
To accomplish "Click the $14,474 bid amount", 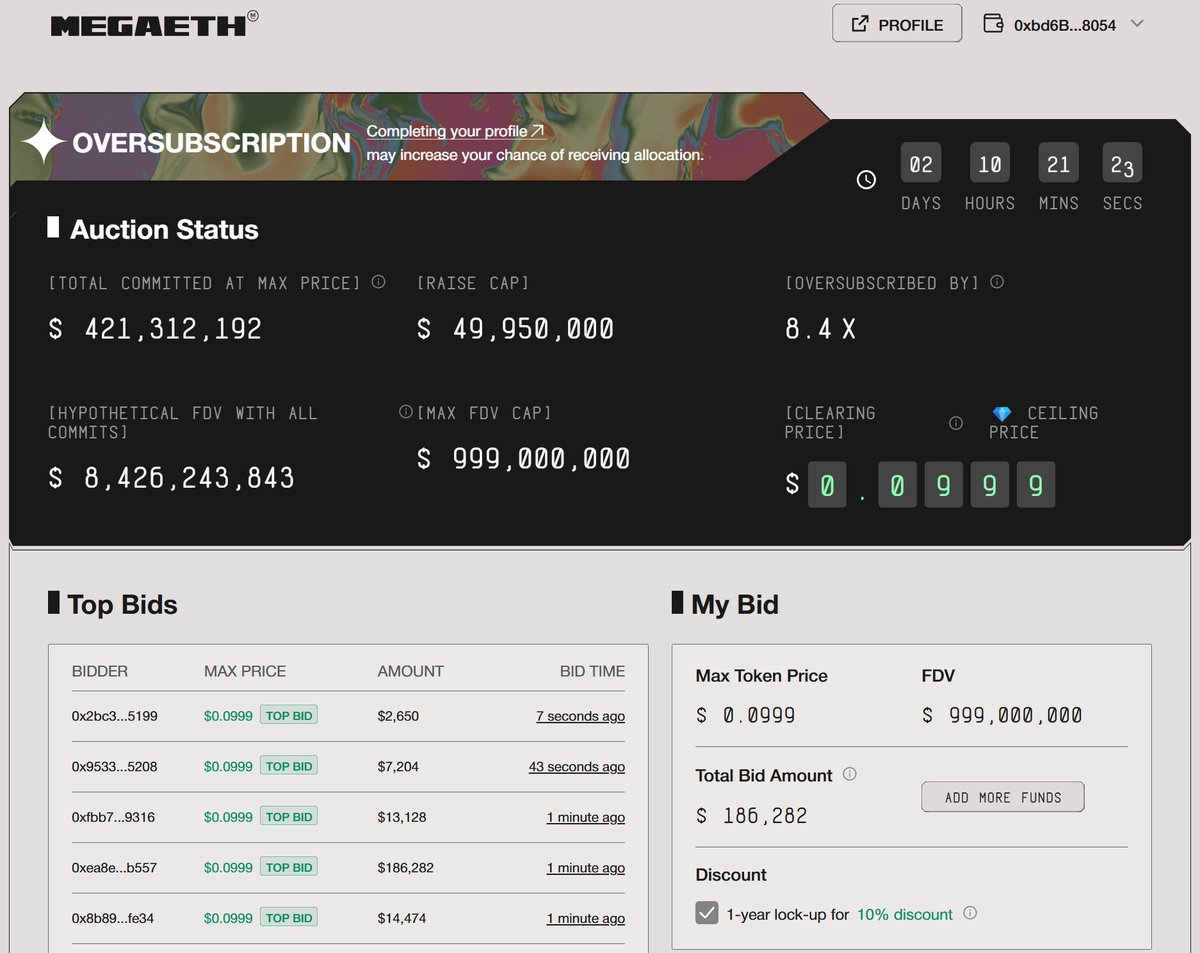I will (x=402, y=918).
